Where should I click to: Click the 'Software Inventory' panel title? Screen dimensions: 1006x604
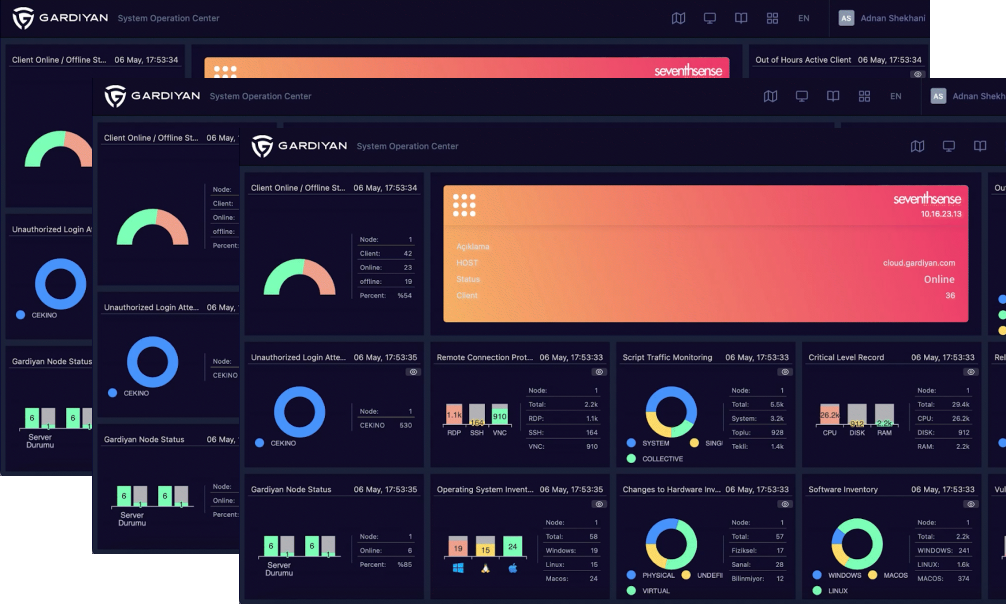click(843, 489)
